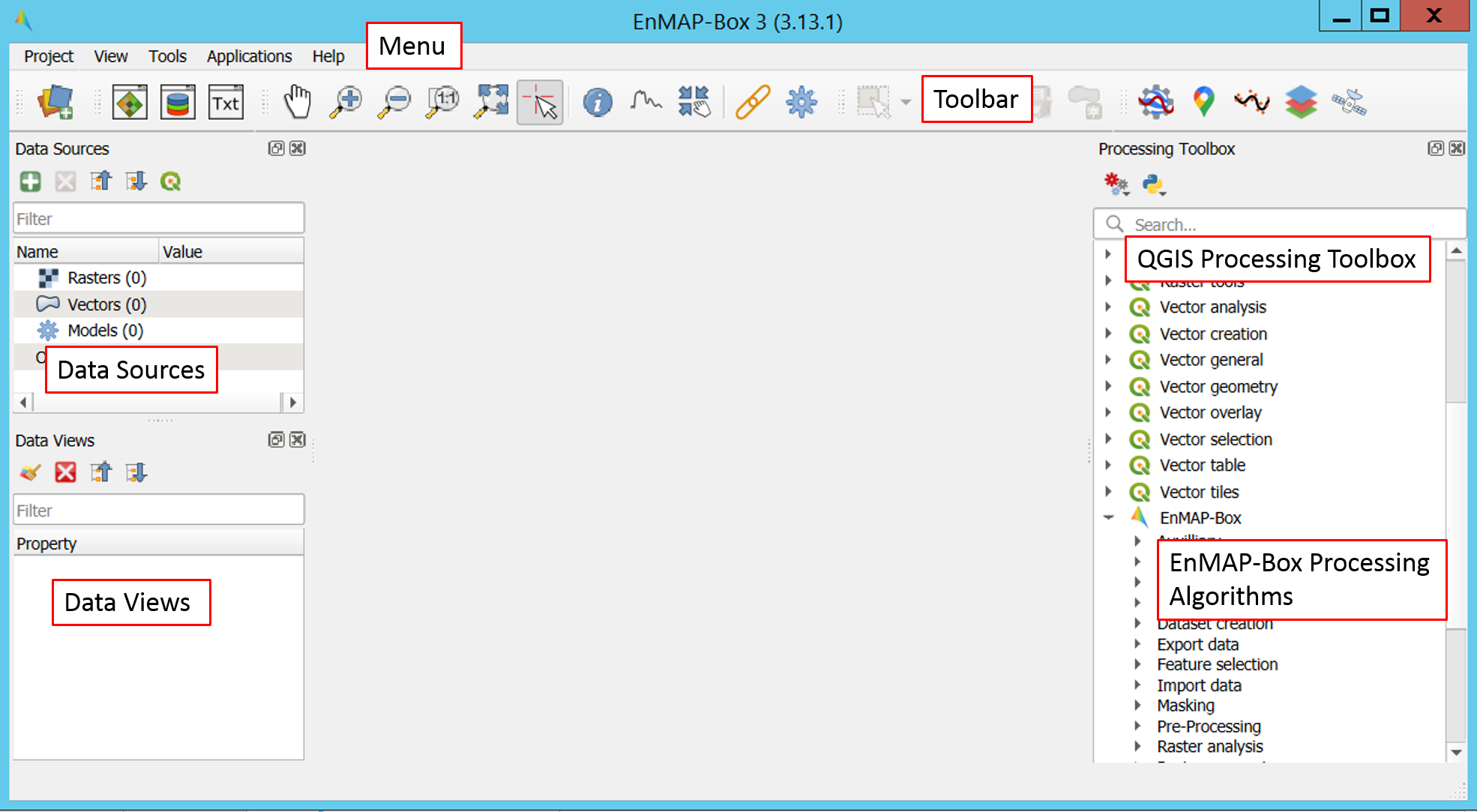Open a new Txt text window

point(226,102)
